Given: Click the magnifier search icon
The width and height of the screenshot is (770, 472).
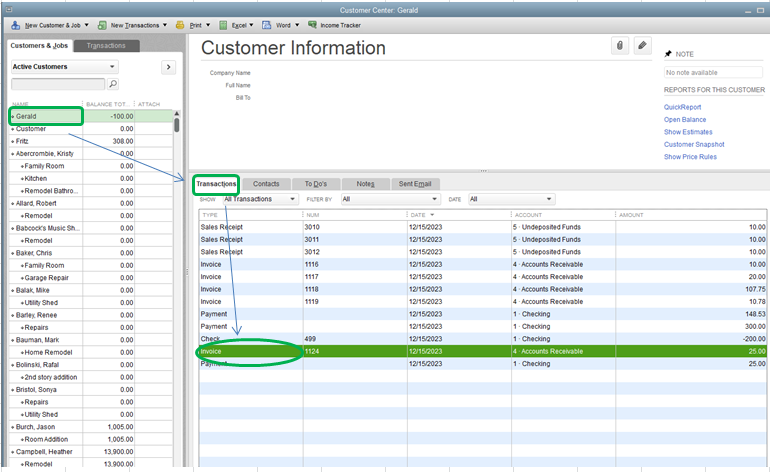Looking at the screenshot, I should pos(113,84).
